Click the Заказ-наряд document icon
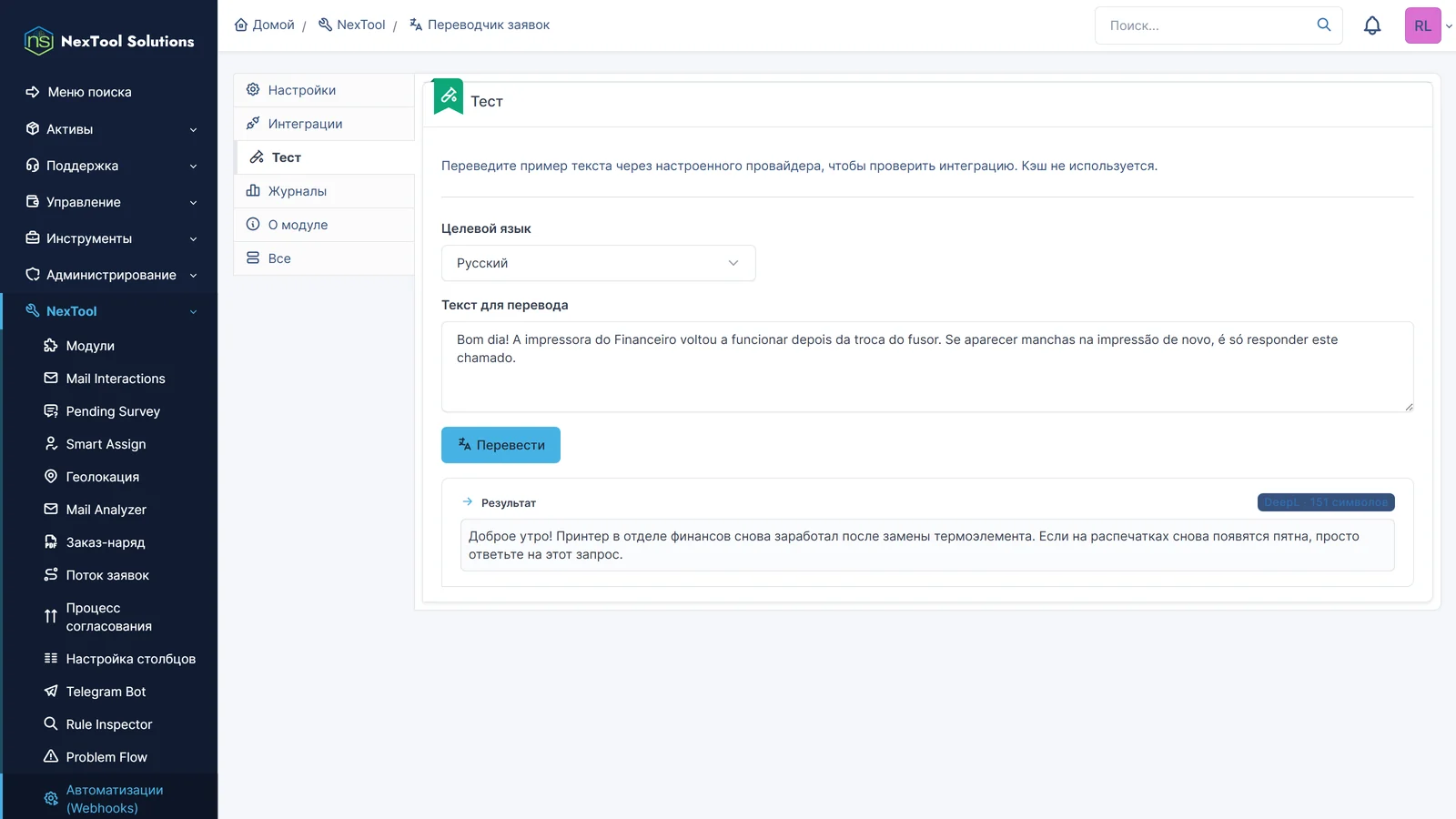1456x819 pixels. 51,541
